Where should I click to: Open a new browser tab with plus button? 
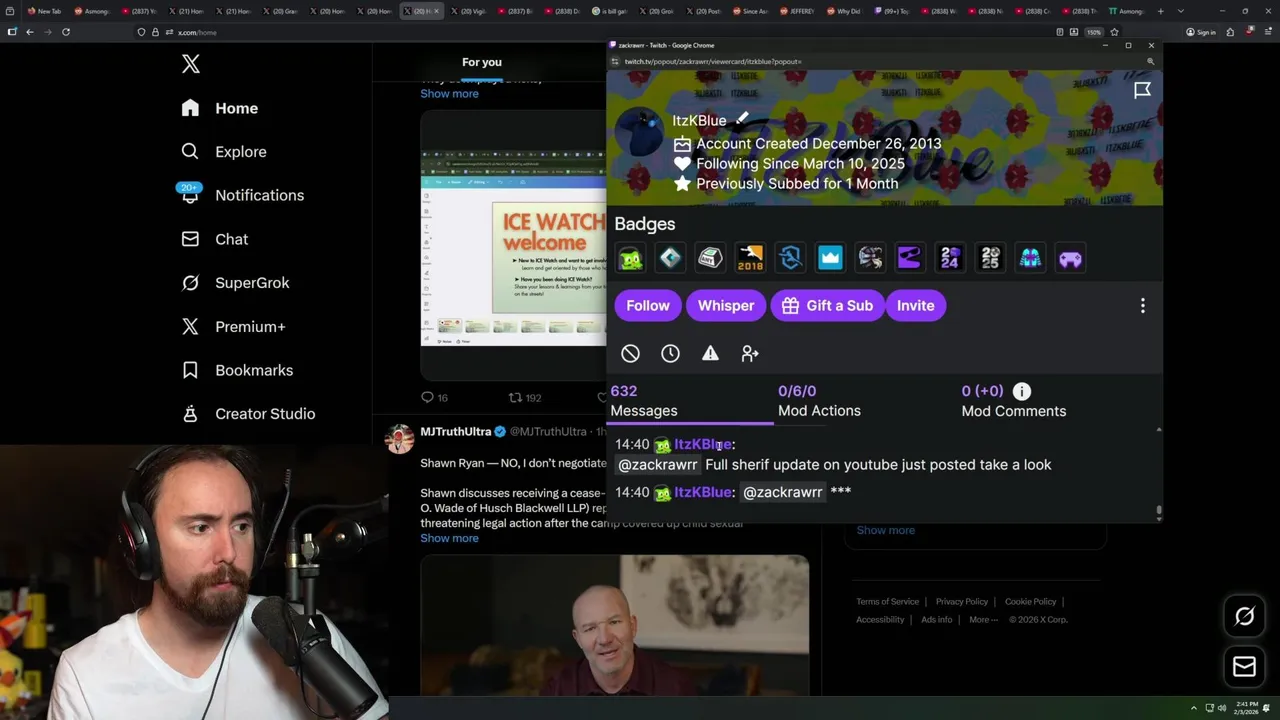point(1160,11)
